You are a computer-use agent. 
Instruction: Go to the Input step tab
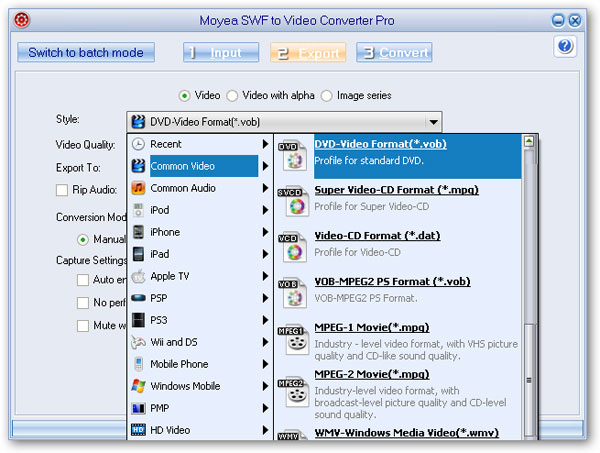tap(221, 52)
